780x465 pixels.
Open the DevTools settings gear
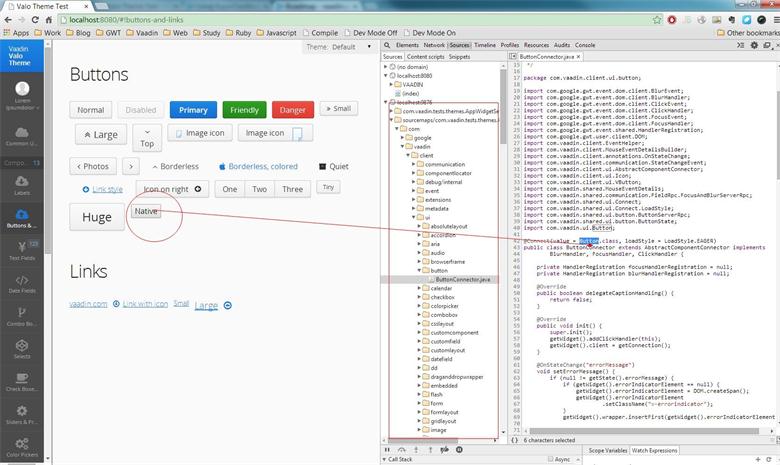coord(752,45)
